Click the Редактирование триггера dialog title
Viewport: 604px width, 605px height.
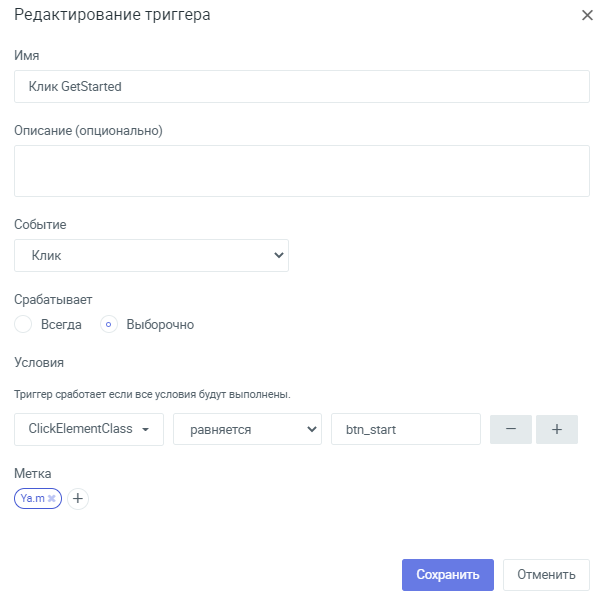(x=112, y=15)
